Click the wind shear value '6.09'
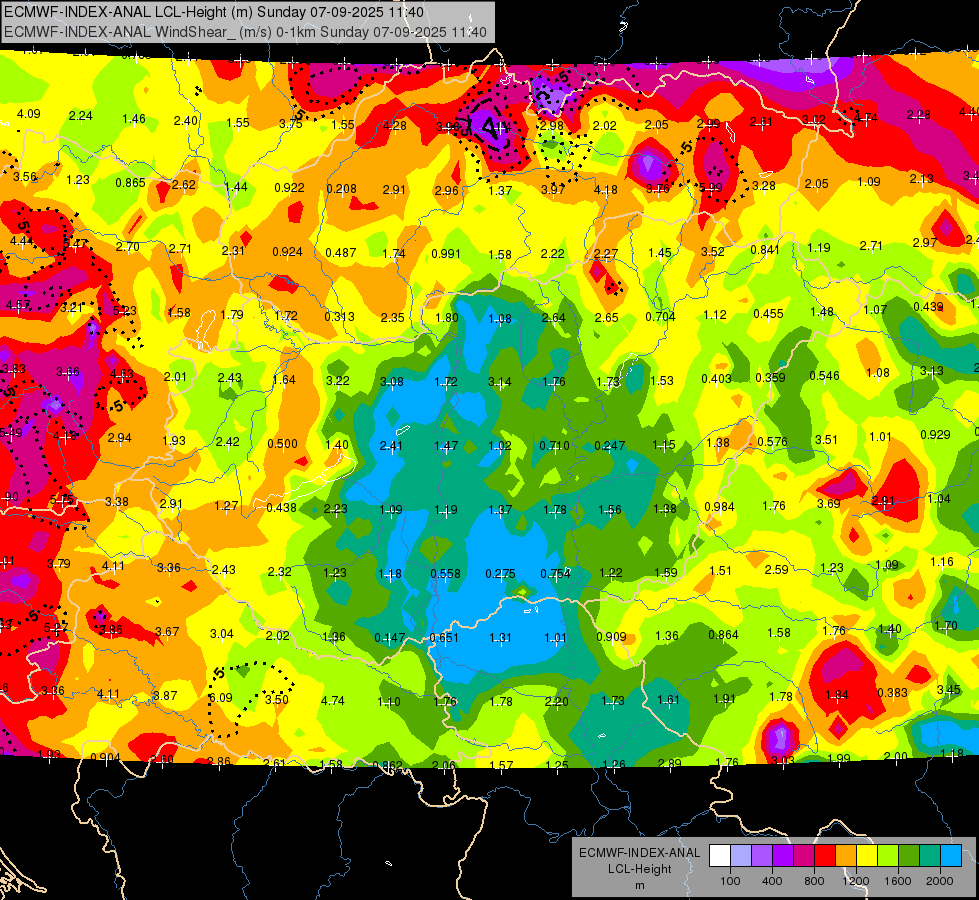The height and width of the screenshot is (900, 979). (x=220, y=698)
